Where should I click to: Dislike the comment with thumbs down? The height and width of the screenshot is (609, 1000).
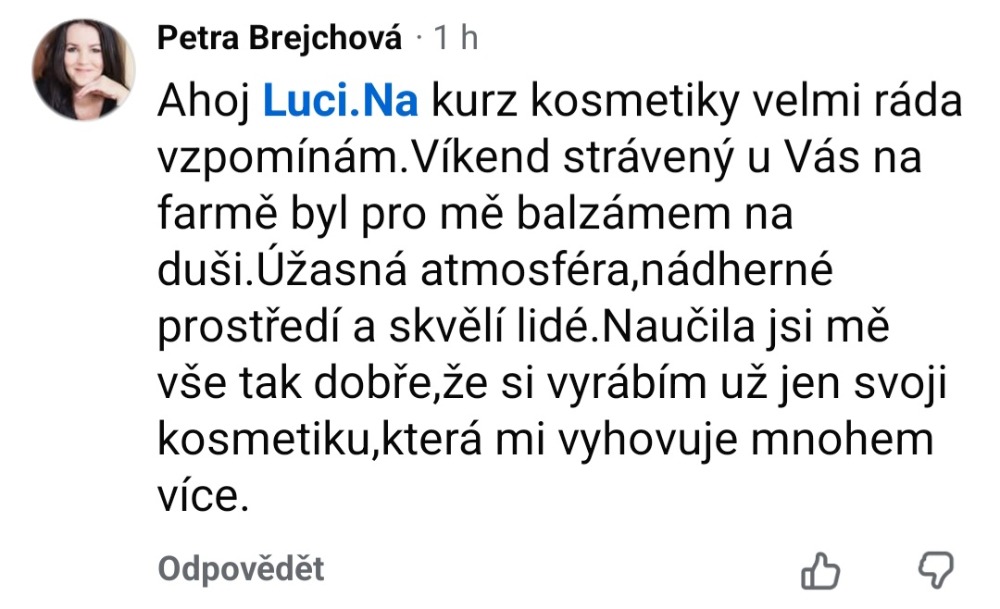pos(936,570)
